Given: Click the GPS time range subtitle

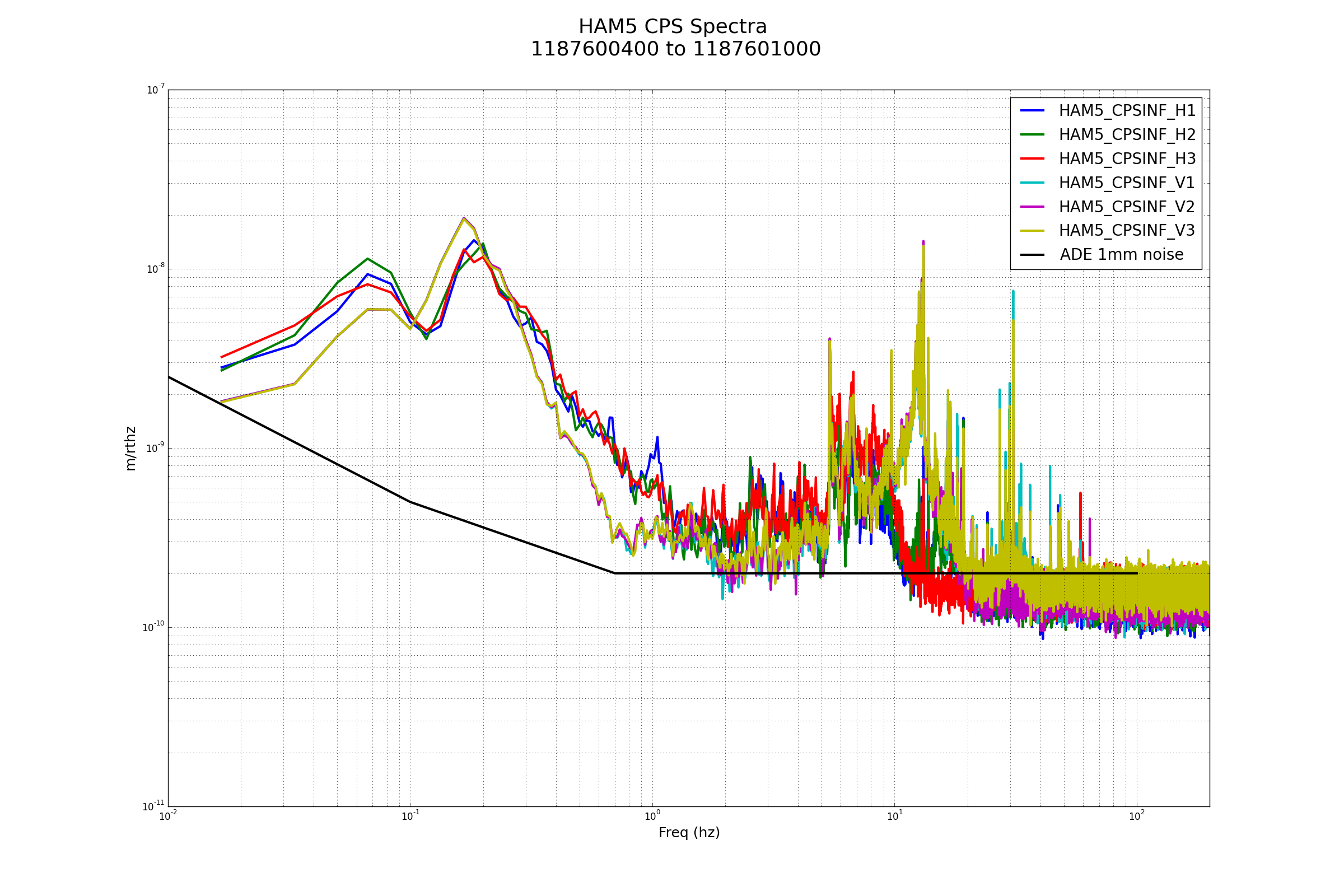Looking at the screenshot, I should click(x=675, y=49).
